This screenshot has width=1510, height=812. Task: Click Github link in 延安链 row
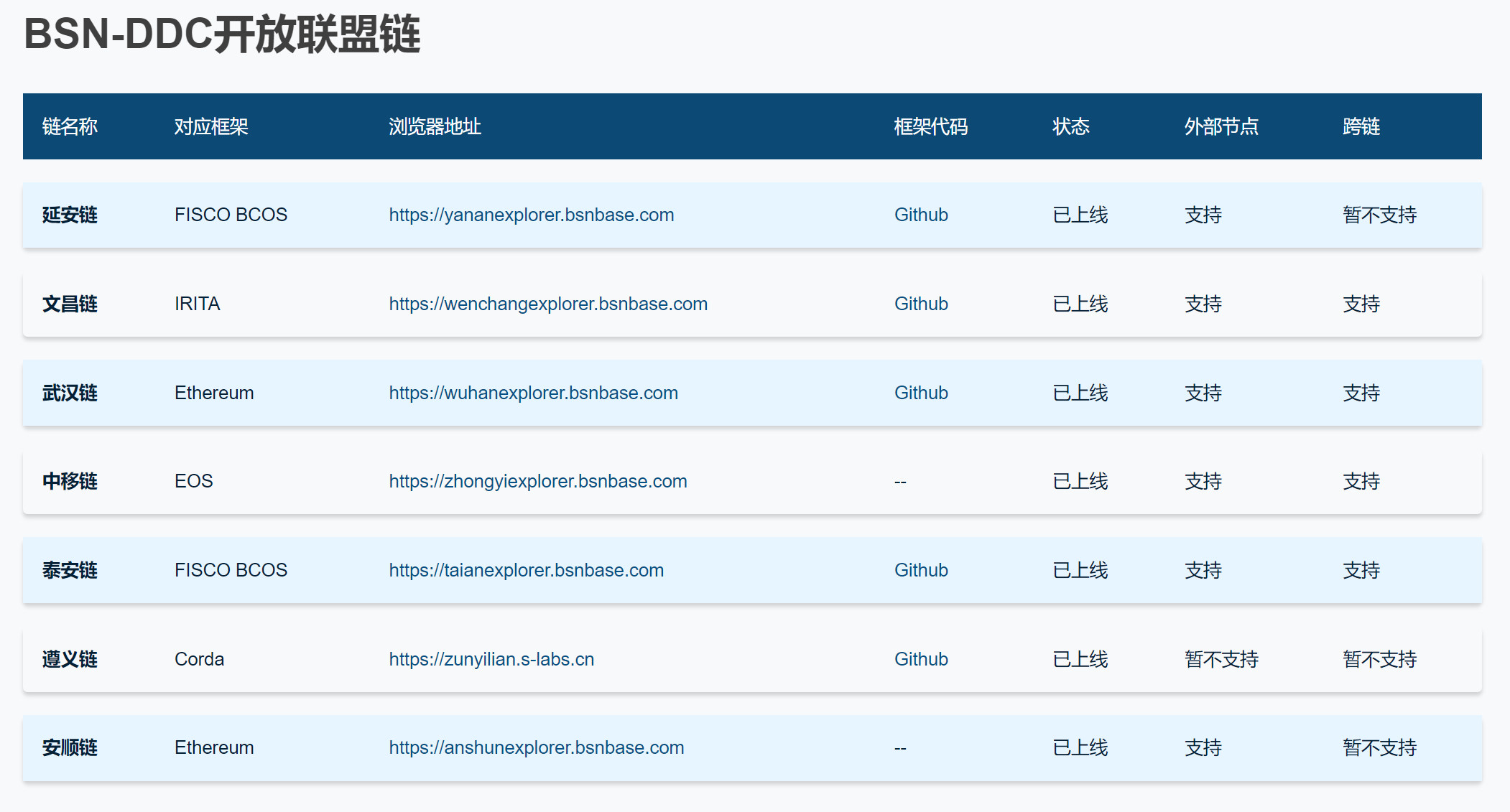coord(920,215)
